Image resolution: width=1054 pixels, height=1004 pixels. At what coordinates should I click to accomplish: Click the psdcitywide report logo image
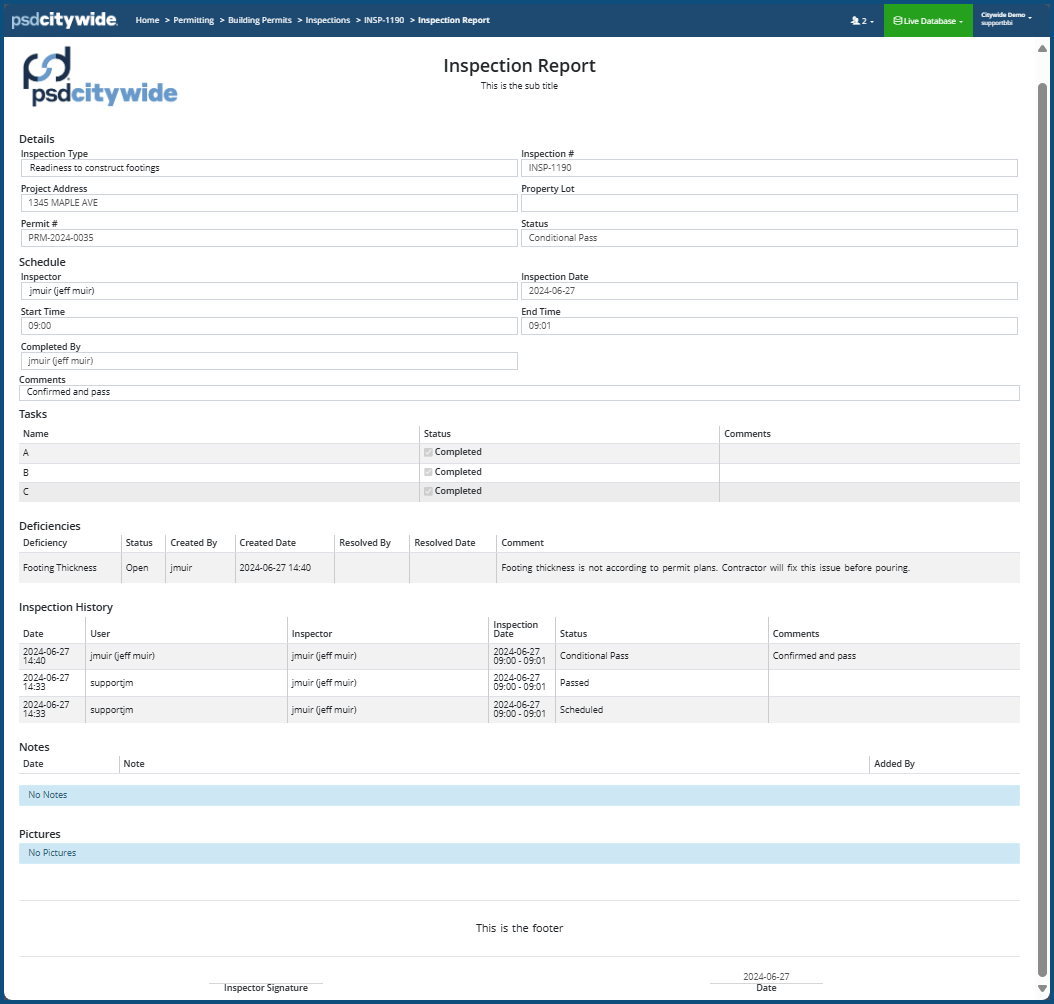[100, 76]
